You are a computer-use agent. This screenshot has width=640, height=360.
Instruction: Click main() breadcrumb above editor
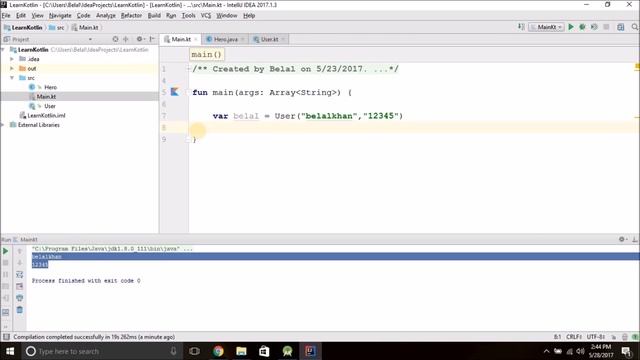(207, 54)
